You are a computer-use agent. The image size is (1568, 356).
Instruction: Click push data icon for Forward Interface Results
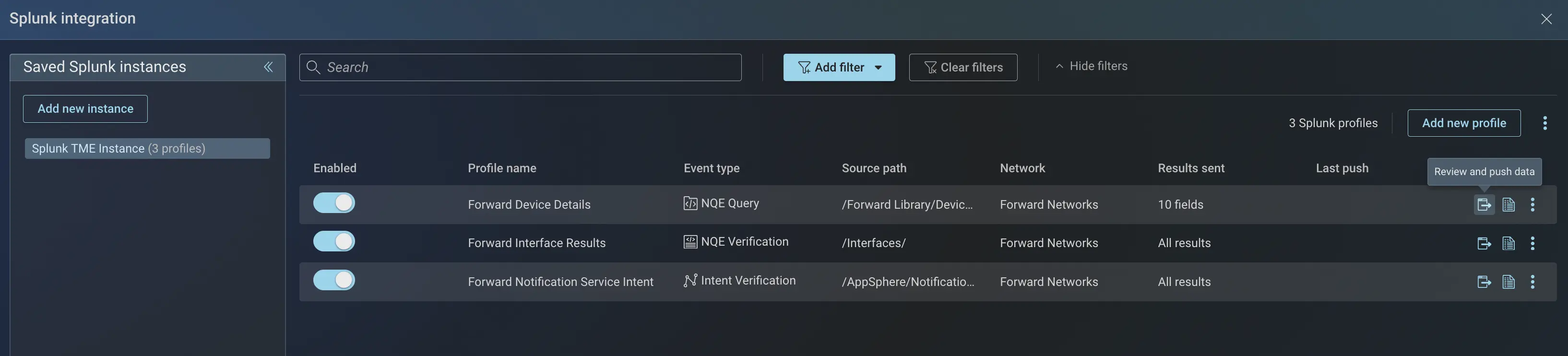click(x=1484, y=243)
